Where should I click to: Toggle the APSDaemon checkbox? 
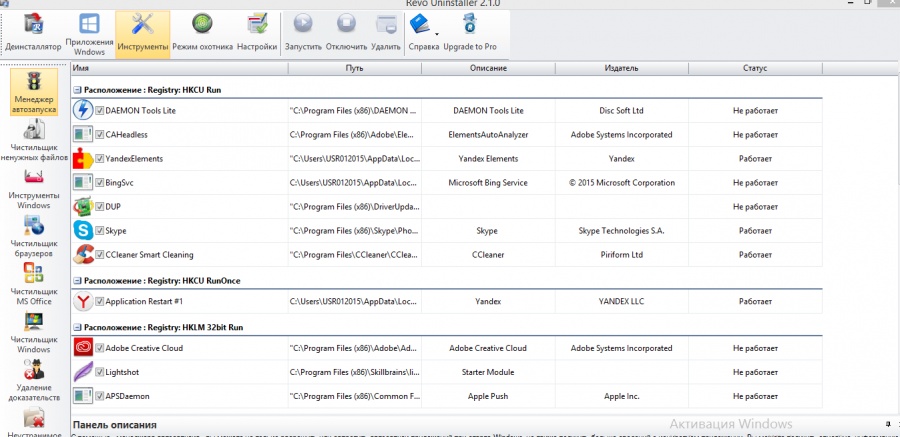(99, 396)
